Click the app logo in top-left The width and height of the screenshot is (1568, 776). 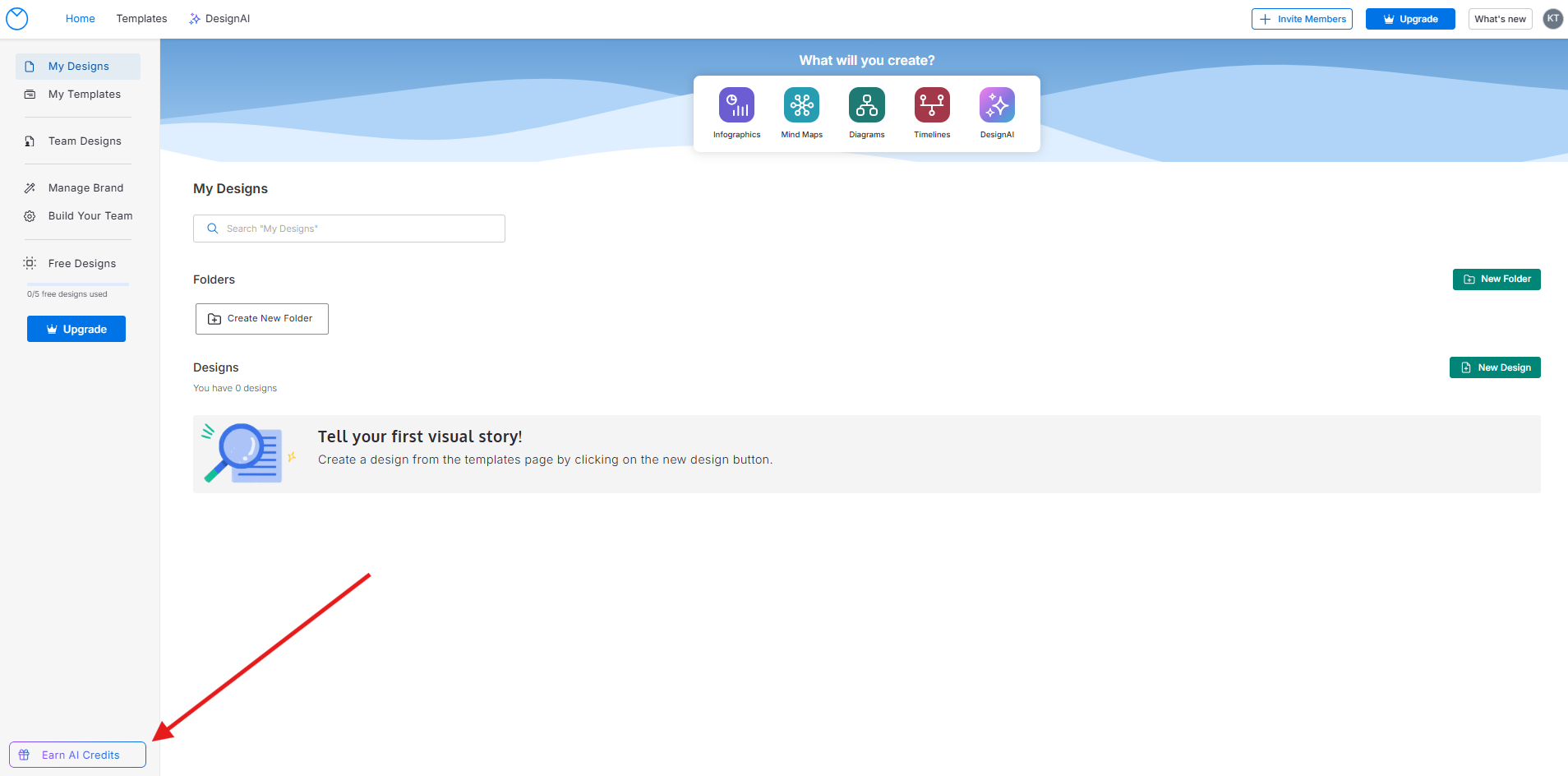[x=17, y=19]
